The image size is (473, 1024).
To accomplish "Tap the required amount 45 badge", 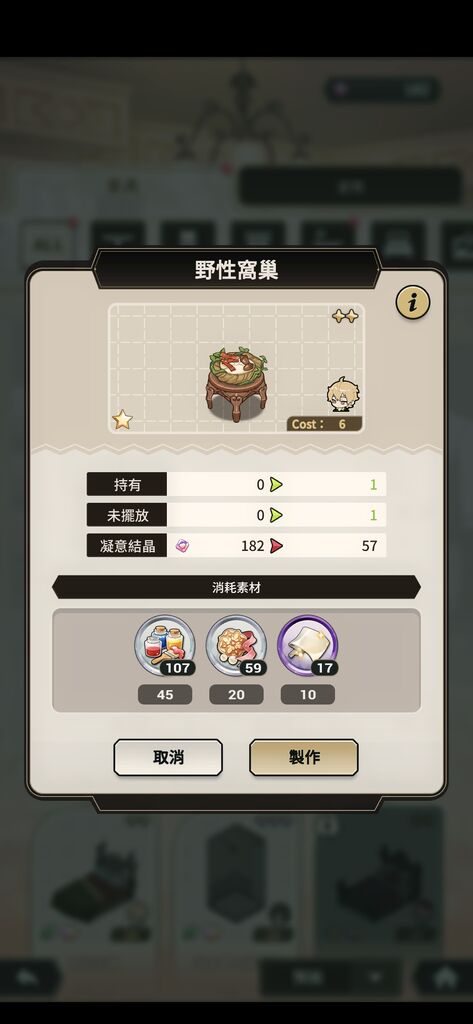I will coord(165,695).
